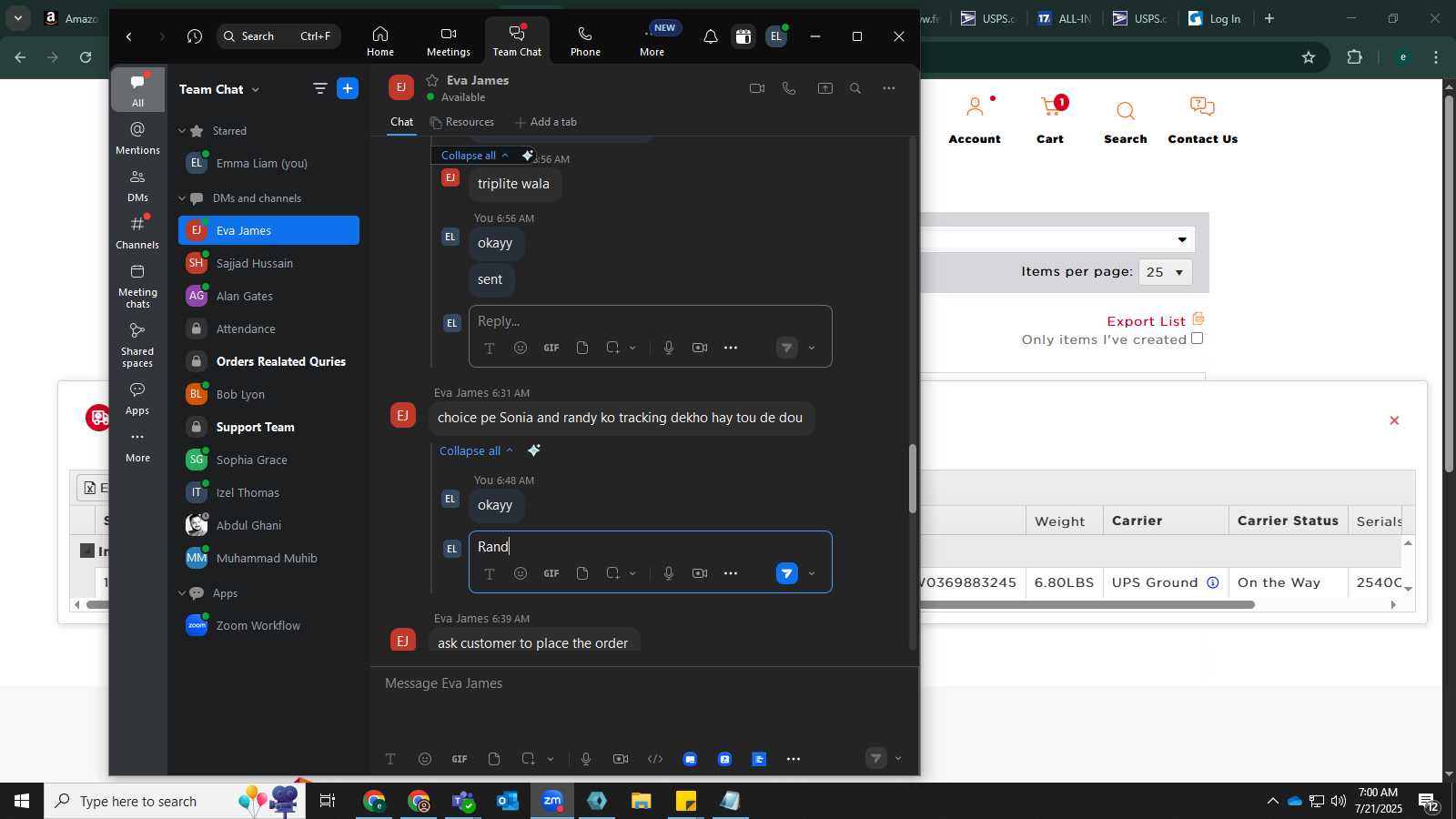The width and height of the screenshot is (1456, 819).
Task: Open GIF picker in Rand reply box
Action: pos(551,573)
